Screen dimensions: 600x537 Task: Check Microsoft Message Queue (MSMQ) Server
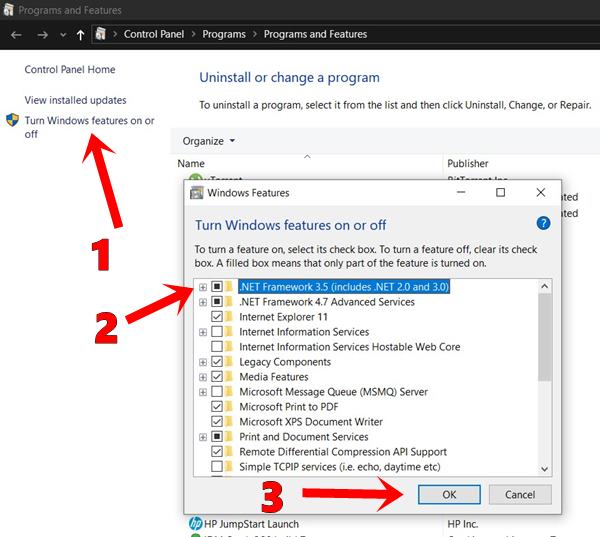217,392
